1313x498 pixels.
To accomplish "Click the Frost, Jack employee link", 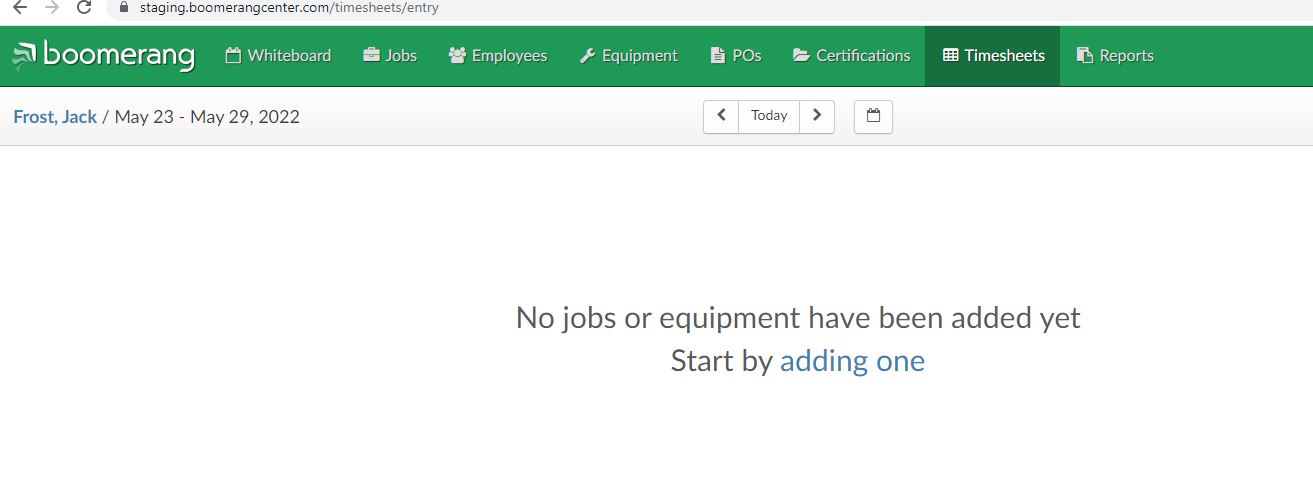I will click(55, 117).
